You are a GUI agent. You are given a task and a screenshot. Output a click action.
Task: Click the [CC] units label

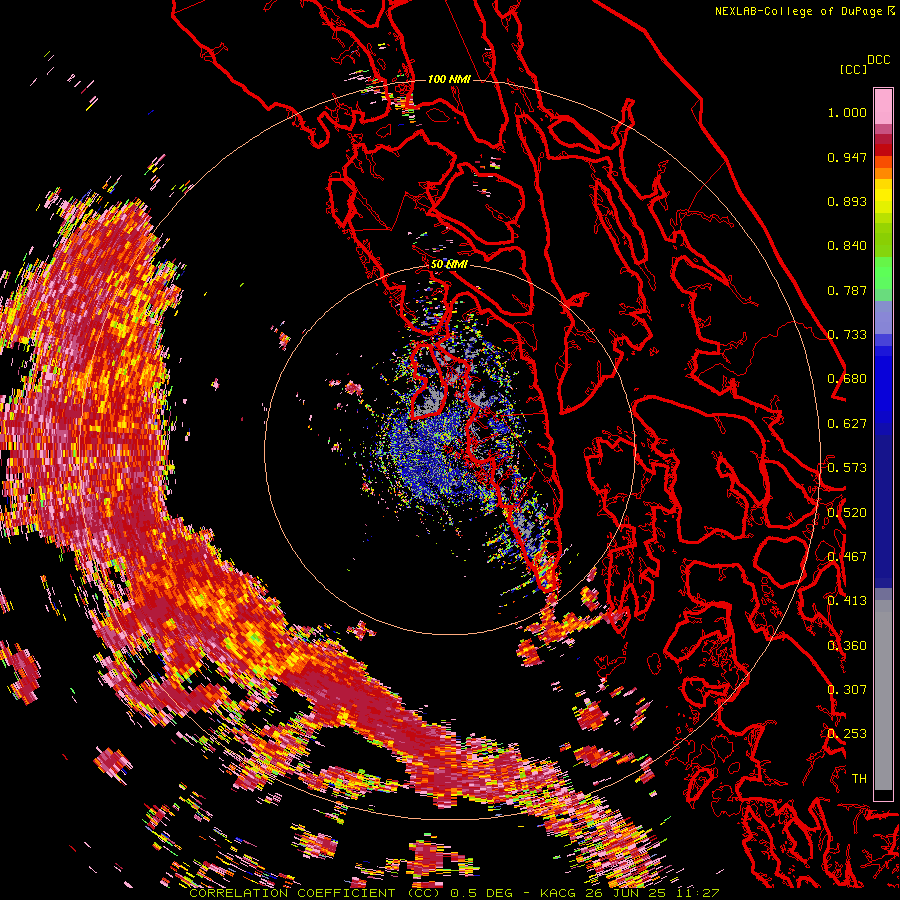click(x=853, y=69)
